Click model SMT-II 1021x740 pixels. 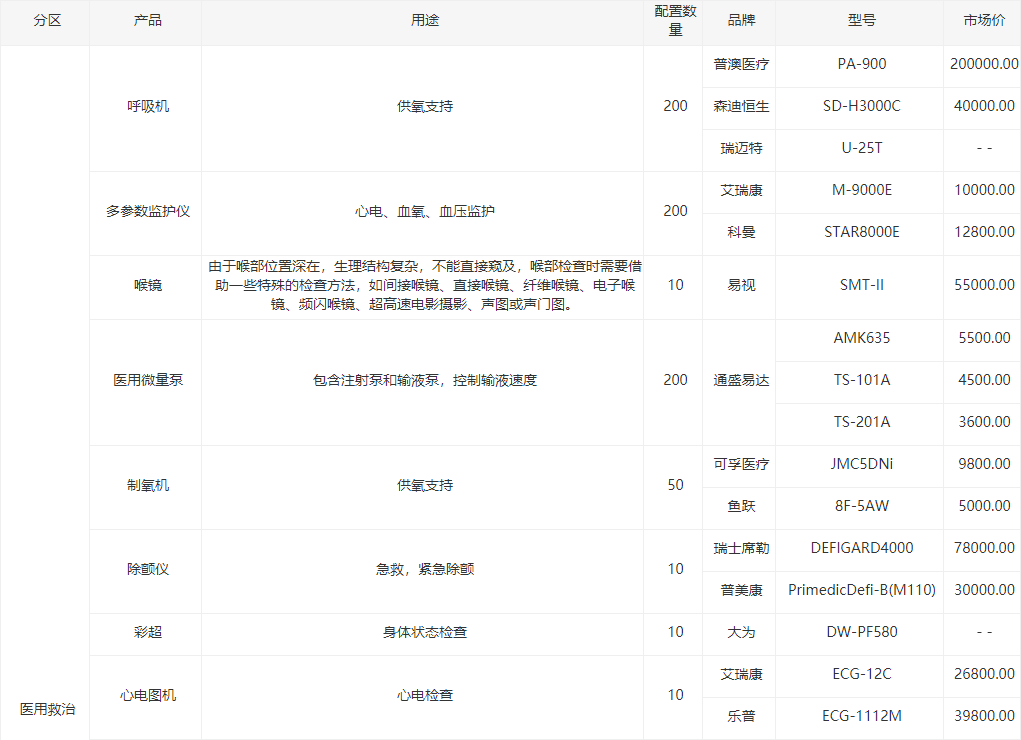861,285
